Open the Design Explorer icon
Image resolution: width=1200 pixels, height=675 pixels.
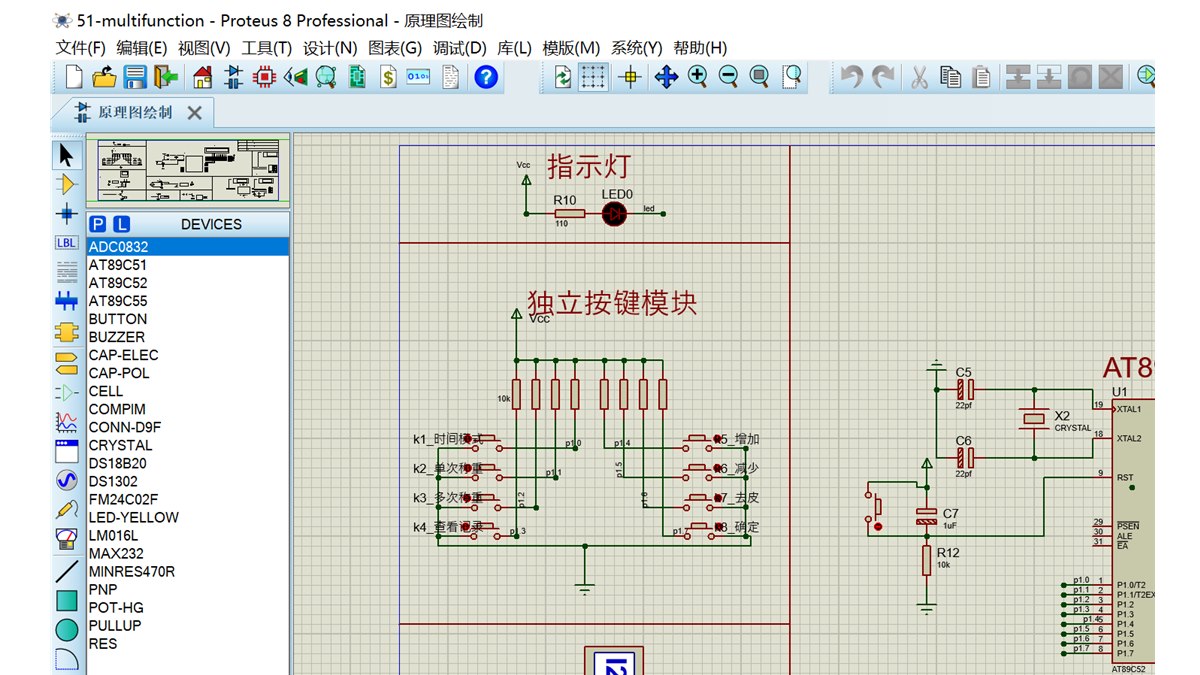pyautogui.click(x=326, y=77)
